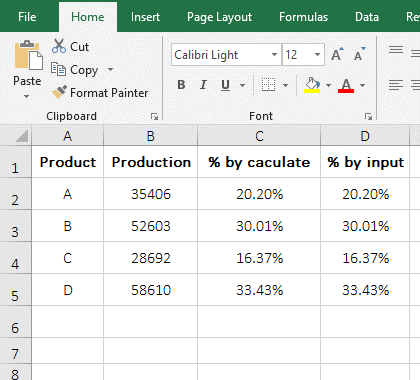Select row 3 header
This screenshot has height=380, width=420.
tap(15, 226)
